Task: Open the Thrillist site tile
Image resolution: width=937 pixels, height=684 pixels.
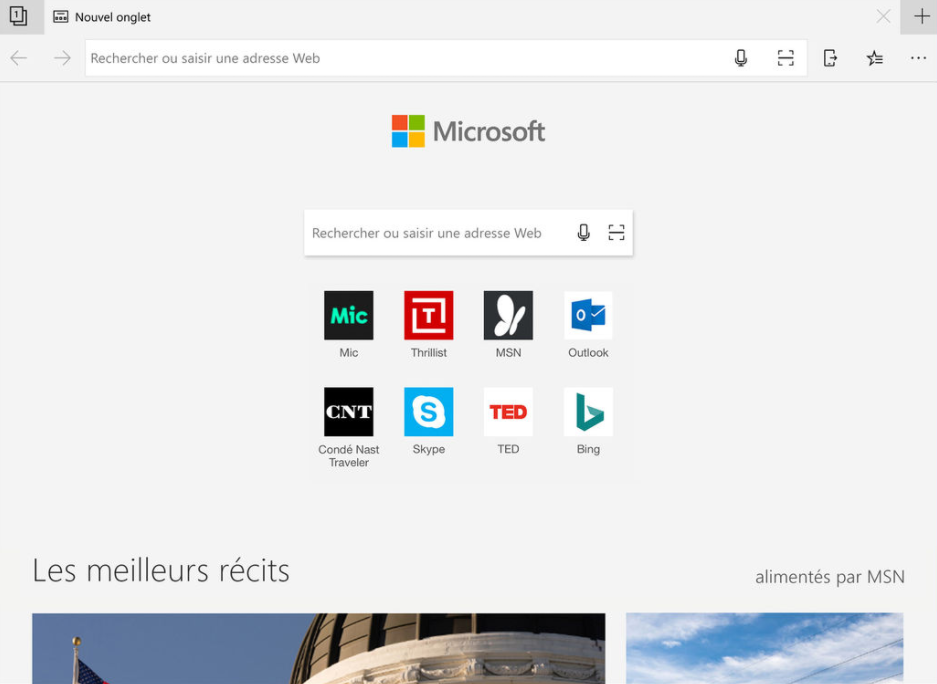Action: click(428, 315)
